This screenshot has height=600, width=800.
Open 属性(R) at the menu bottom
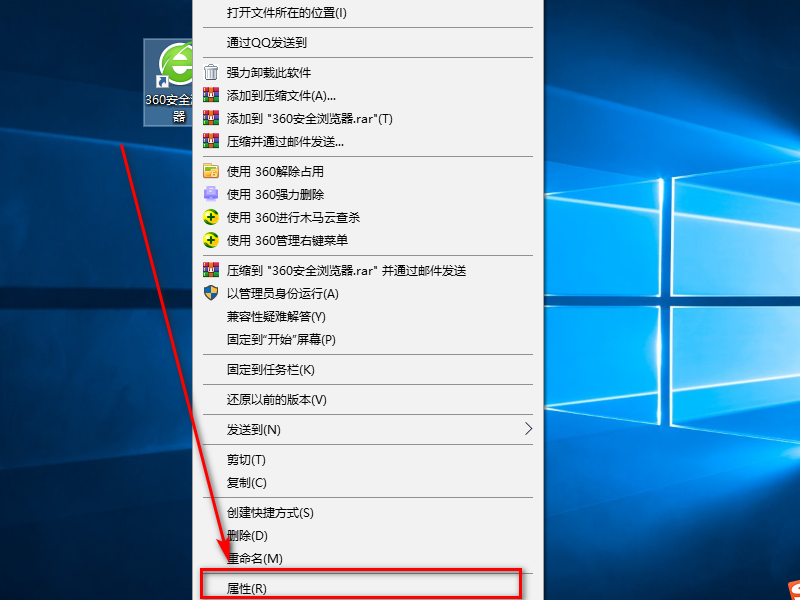tap(368, 589)
